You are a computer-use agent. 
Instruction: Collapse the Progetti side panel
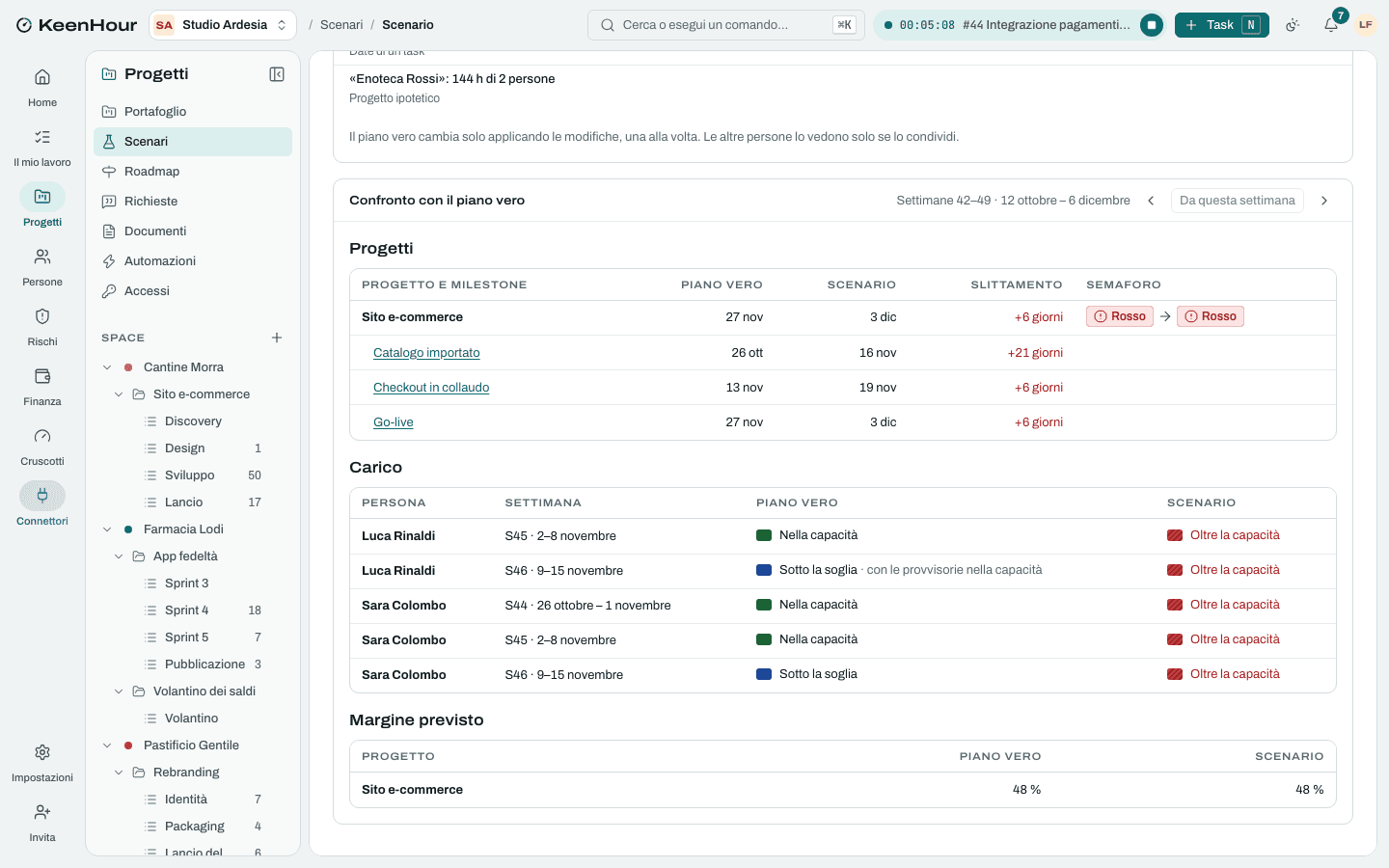277,74
